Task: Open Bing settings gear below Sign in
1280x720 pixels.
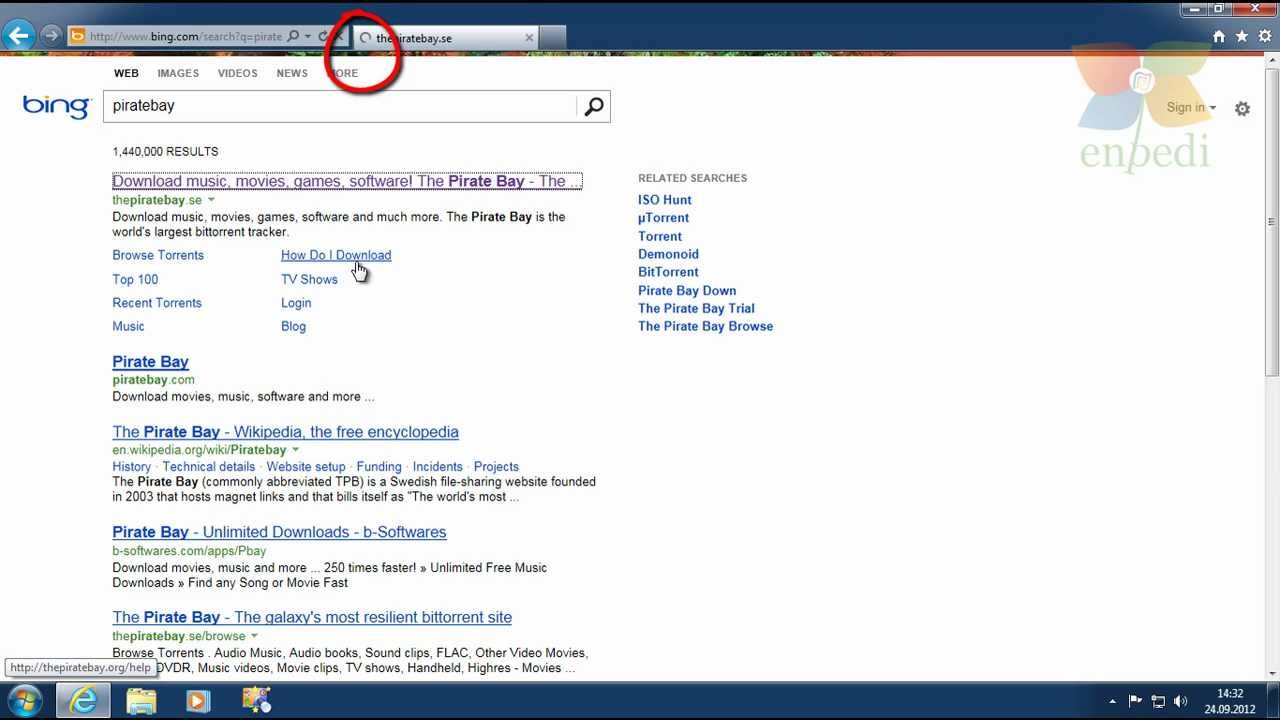Action: pyautogui.click(x=1242, y=109)
